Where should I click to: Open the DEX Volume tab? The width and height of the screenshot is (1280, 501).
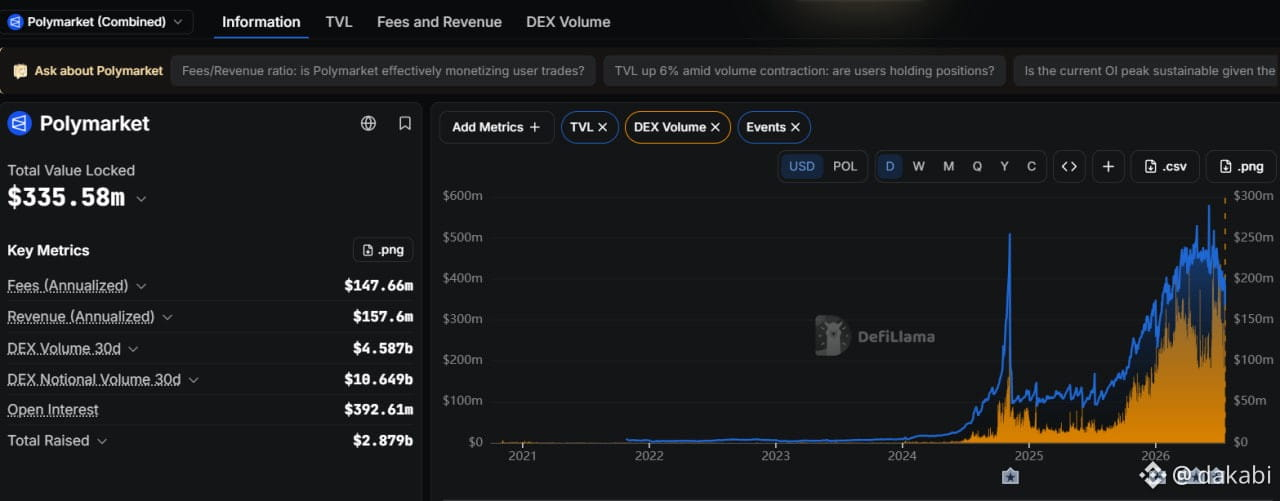568,21
